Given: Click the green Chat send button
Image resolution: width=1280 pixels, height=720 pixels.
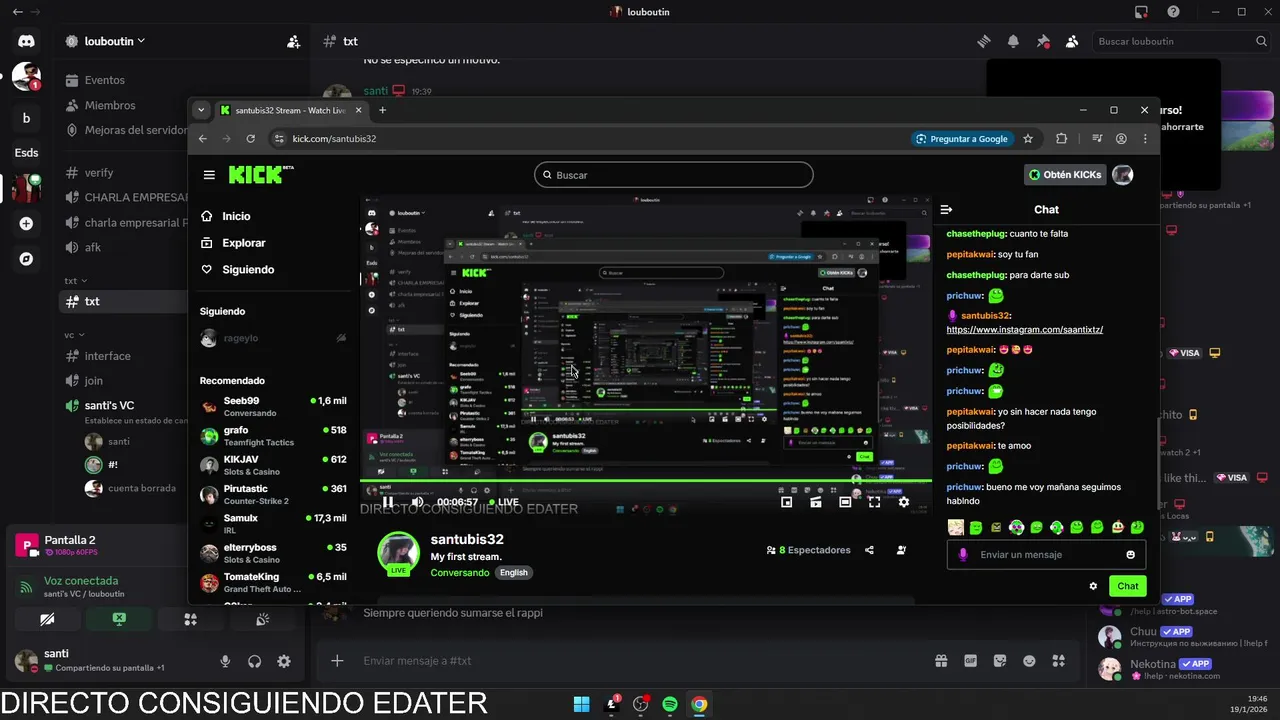Looking at the screenshot, I should click(x=1128, y=586).
